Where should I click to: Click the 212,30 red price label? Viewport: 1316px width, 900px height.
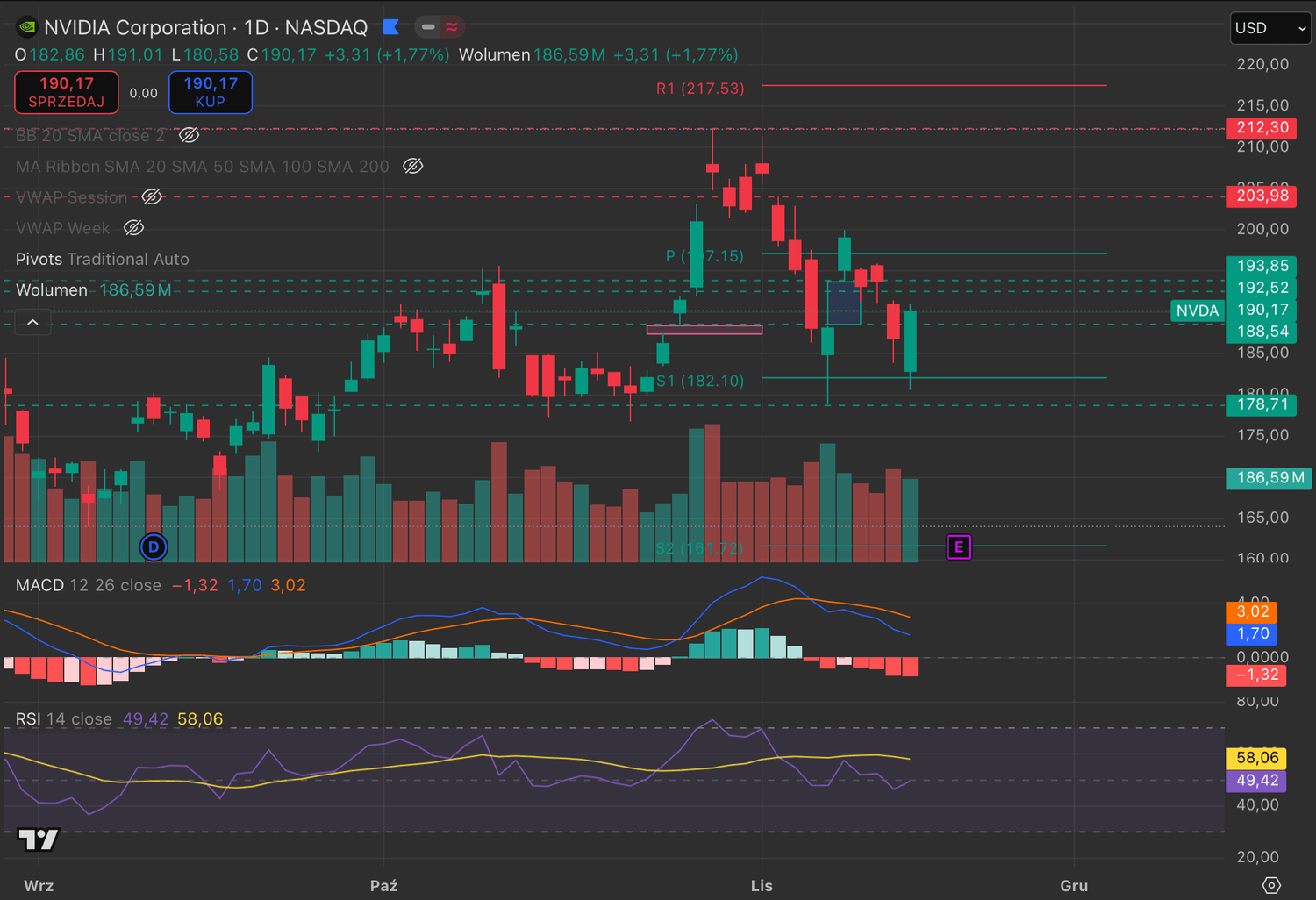pyautogui.click(x=1261, y=128)
